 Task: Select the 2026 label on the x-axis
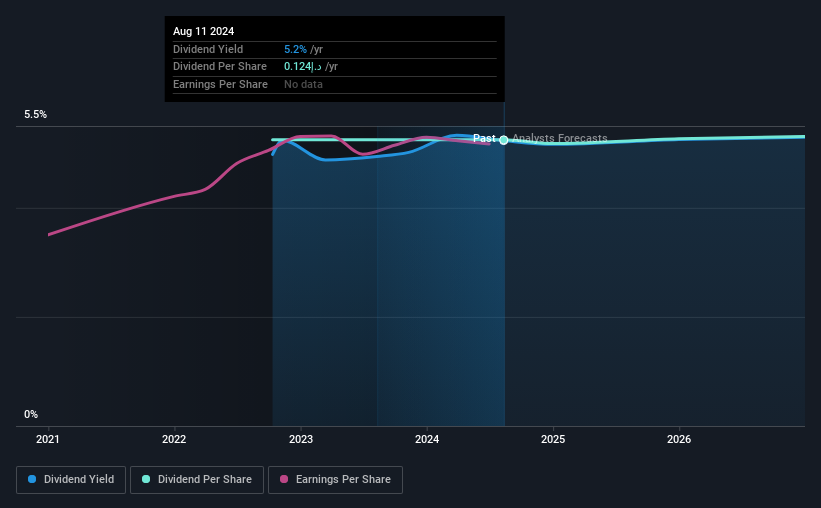pyautogui.click(x=679, y=439)
